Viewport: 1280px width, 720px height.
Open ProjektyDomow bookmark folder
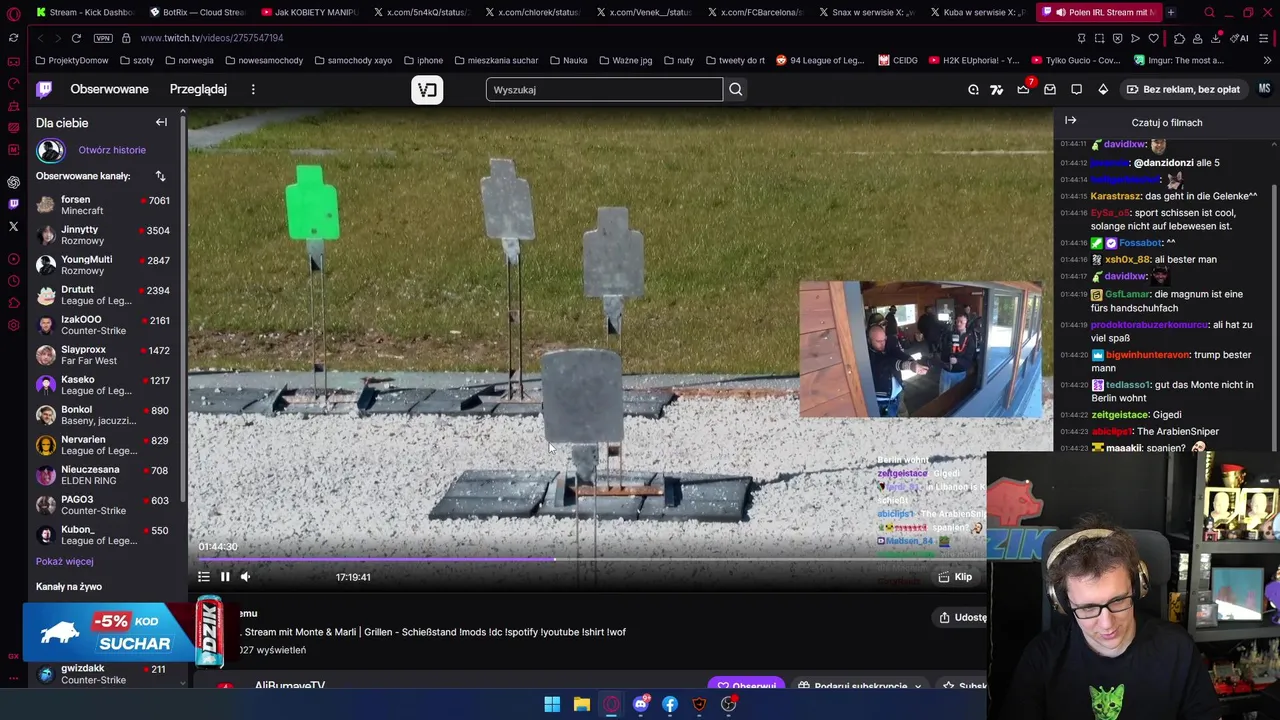coord(72,60)
